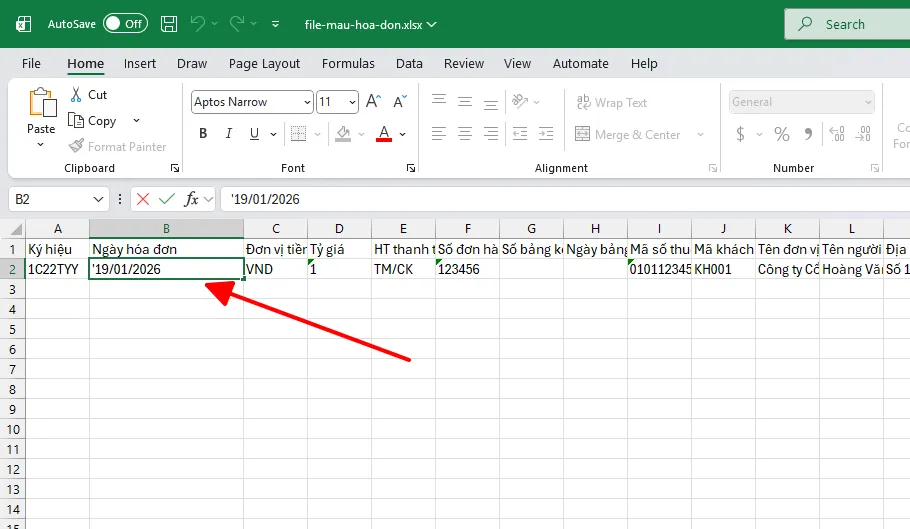Toggle Wrap Text
910x529 pixels.
tap(612, 103)
